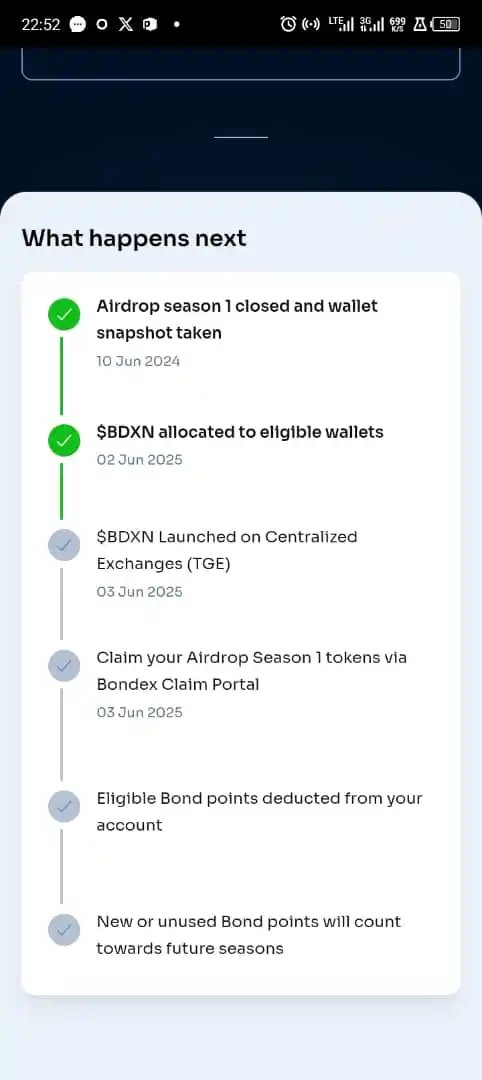Tap the chat bubble notification icon
The width and height of the screenshot is (482, 1080).
78,25
